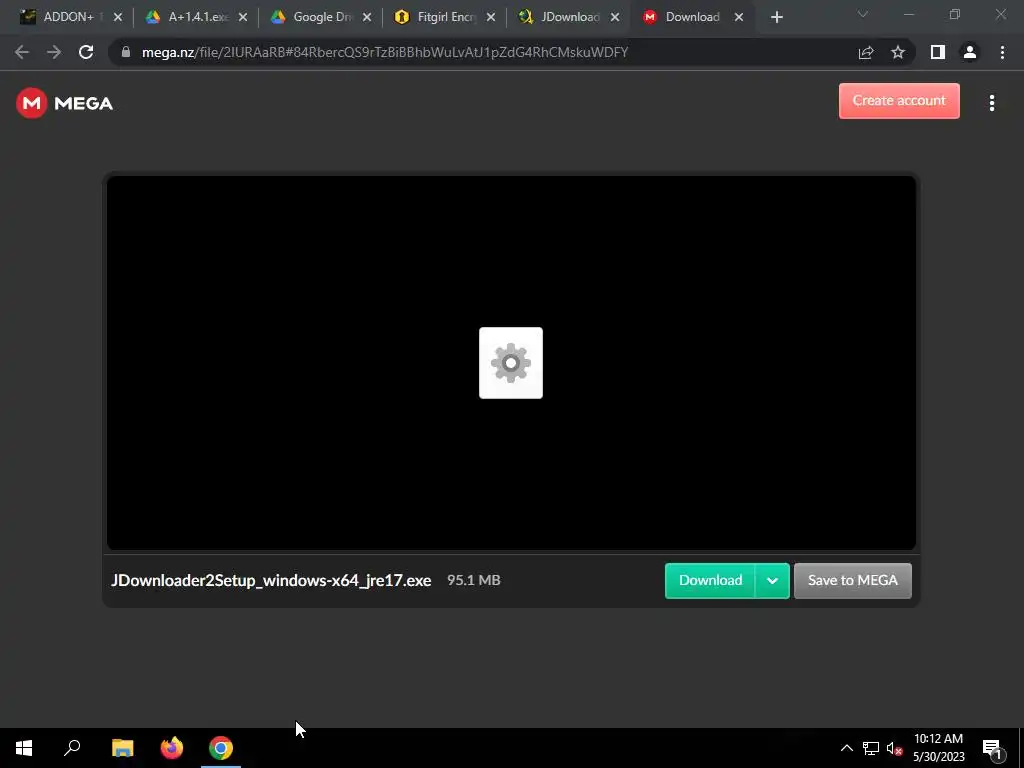Bookmark this page with the star icon
Image resolution: width=1024 pixels, height=768 pixels.
898,52
